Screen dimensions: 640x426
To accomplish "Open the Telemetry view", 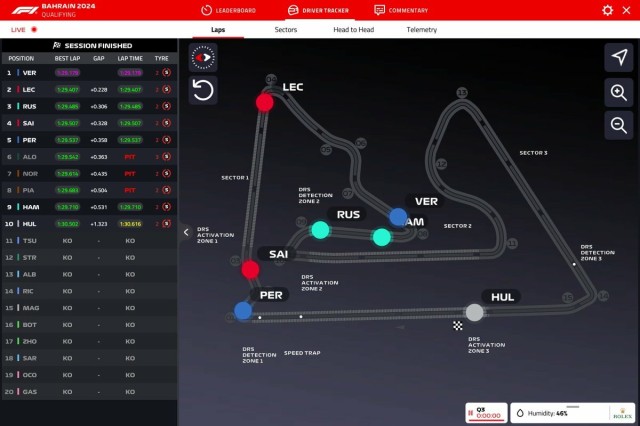I will (x=422, y=29).
